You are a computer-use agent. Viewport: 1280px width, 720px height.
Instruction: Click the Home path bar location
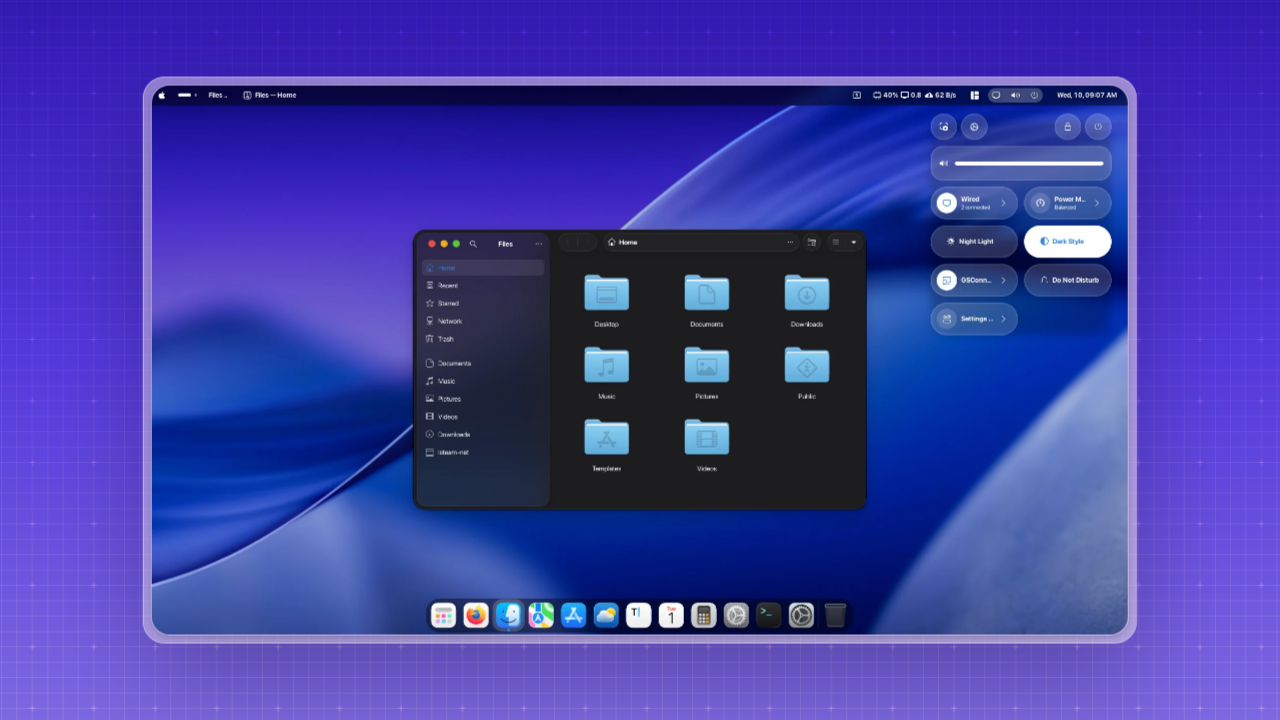tap(622, 242)
